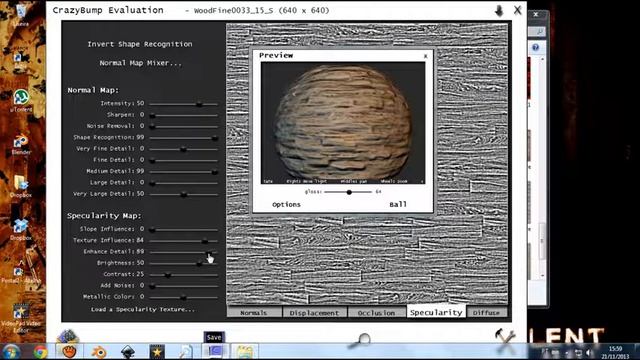Viewport: 640px width, 360px height.
Task: Click the Enhance Detail slider
Action: click(x=183, y=252)
